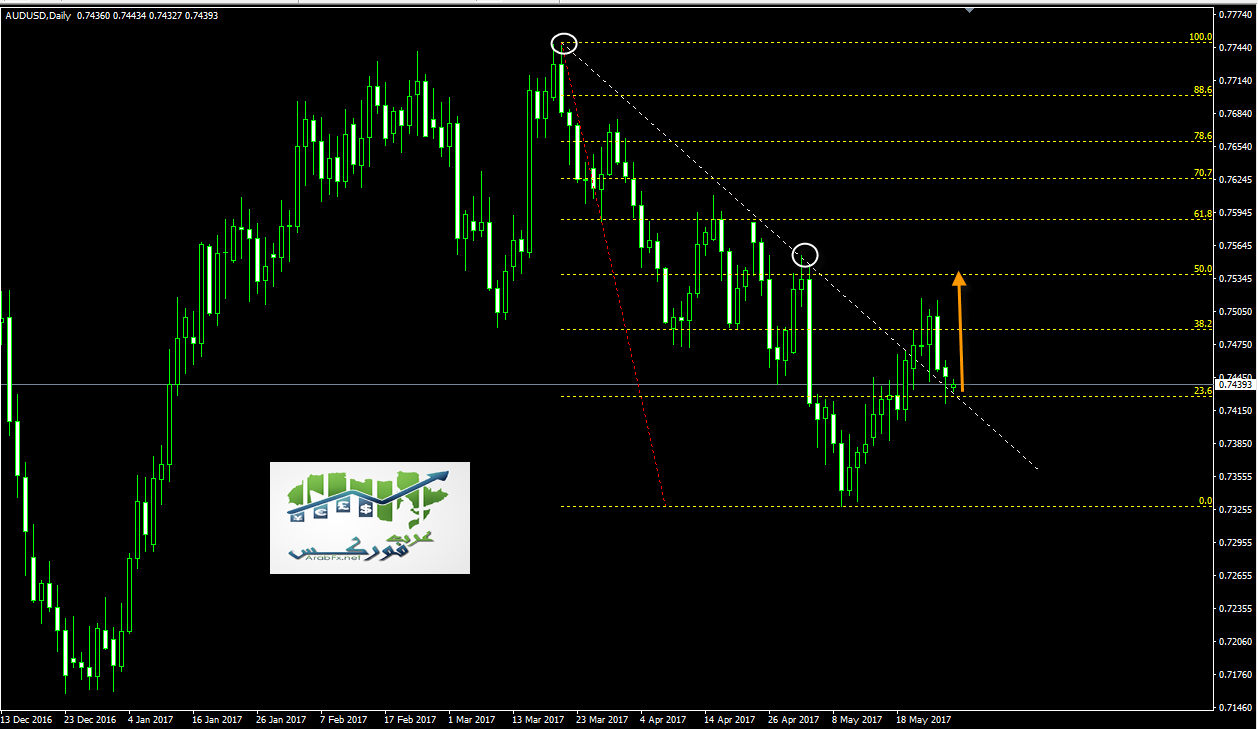Click the 13 Mar 2017 date label
The image size is (1258, 729).
[x=538, y=719]
